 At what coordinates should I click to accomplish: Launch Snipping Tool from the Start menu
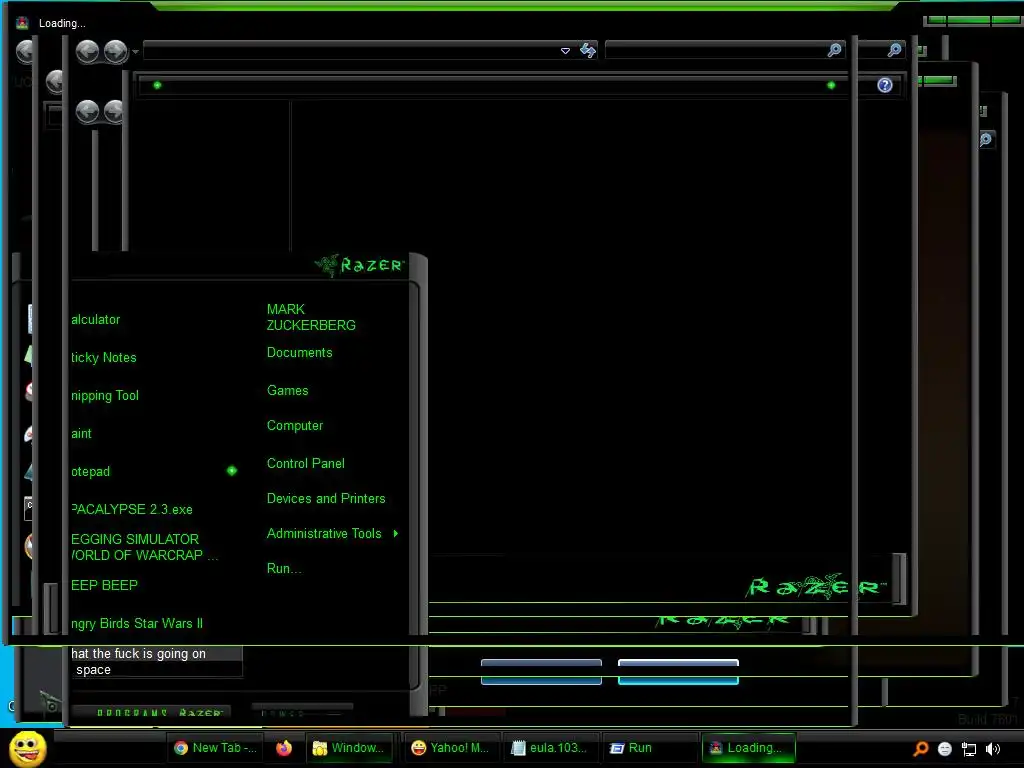tap(104, 395)
